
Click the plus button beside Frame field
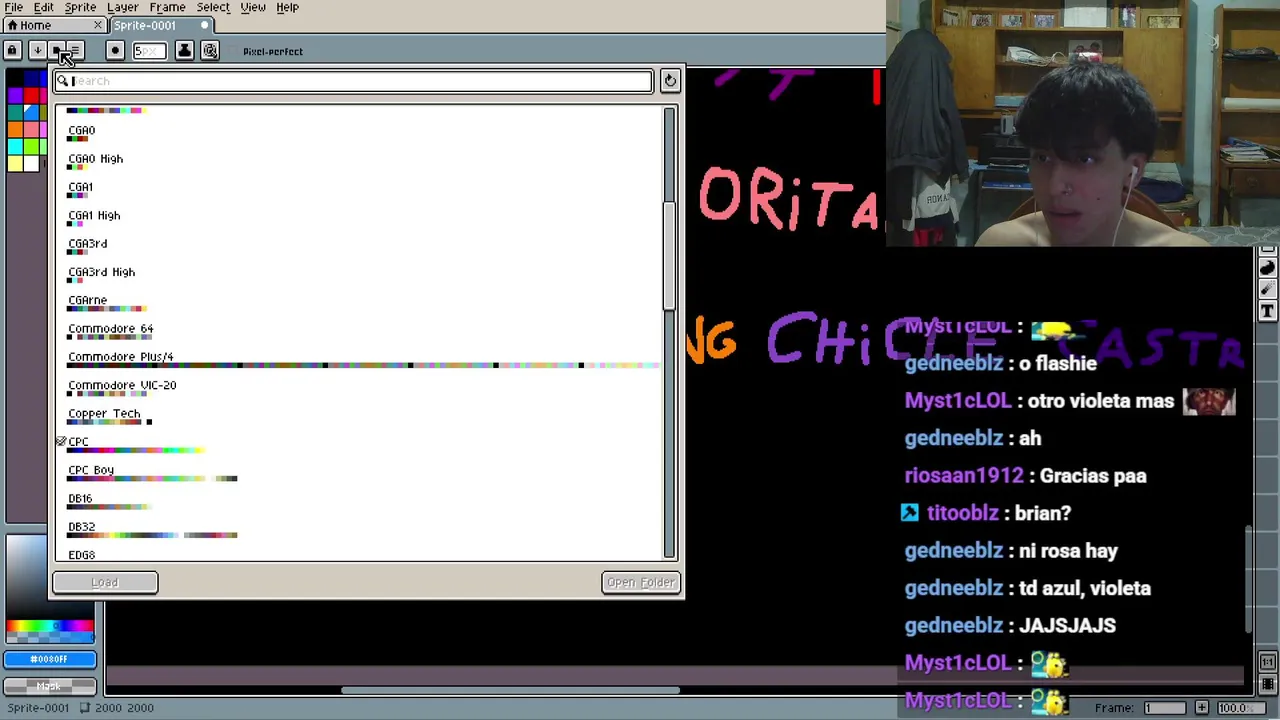click(x=1201, y=708)
